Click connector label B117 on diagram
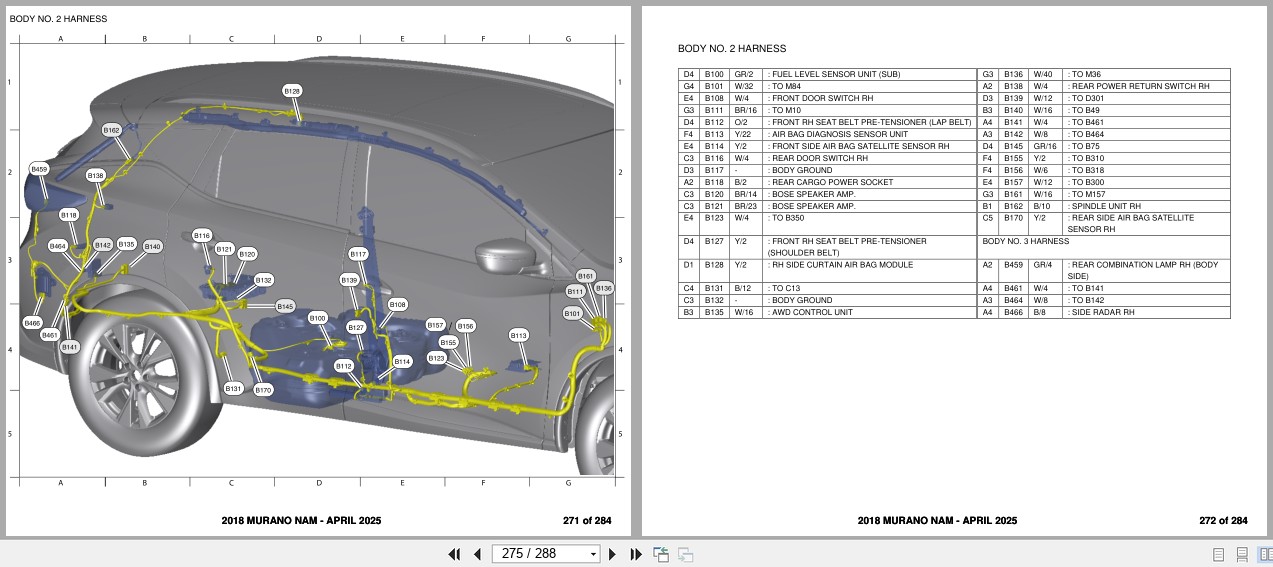Screen dimensions: 1273x567 click(358, 254)
